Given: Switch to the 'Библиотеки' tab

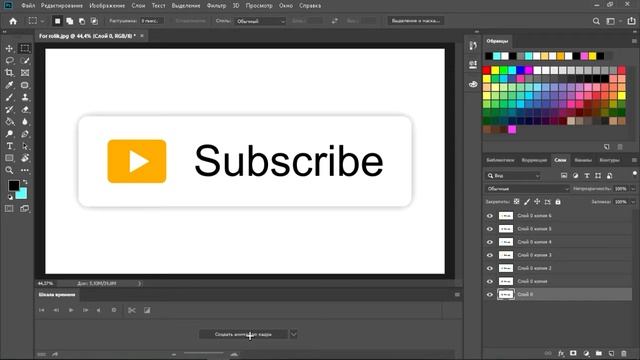Looking at the screenshot, I should pos(500,160).
